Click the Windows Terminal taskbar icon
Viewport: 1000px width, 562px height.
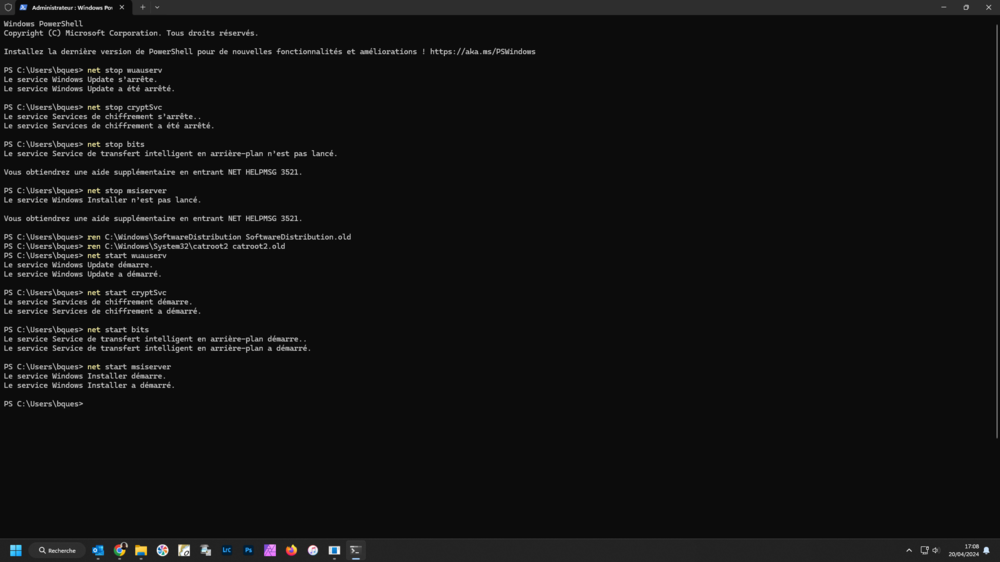[356, 550]
